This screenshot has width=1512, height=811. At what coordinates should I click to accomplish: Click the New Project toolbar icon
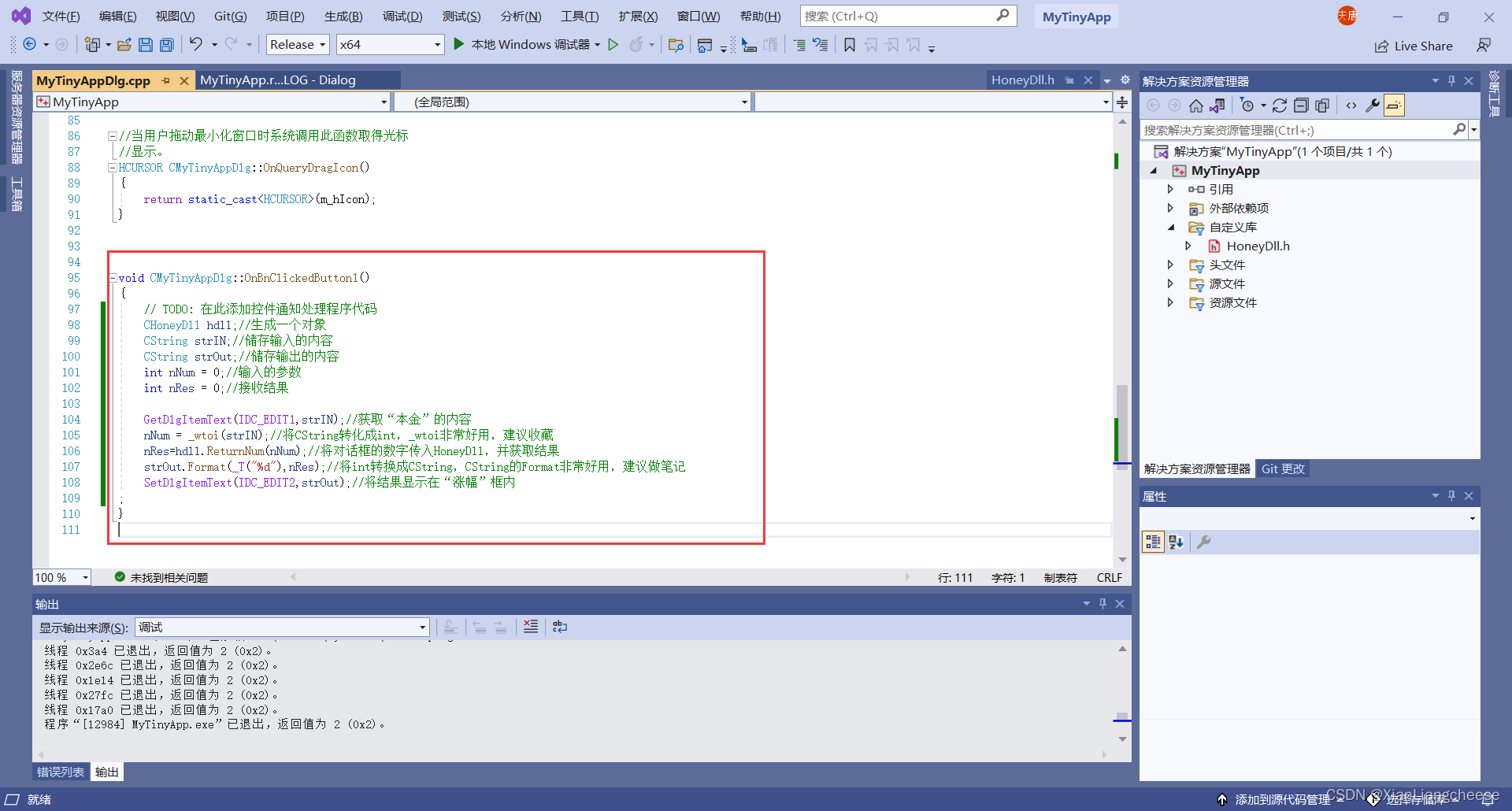(92, 45)
